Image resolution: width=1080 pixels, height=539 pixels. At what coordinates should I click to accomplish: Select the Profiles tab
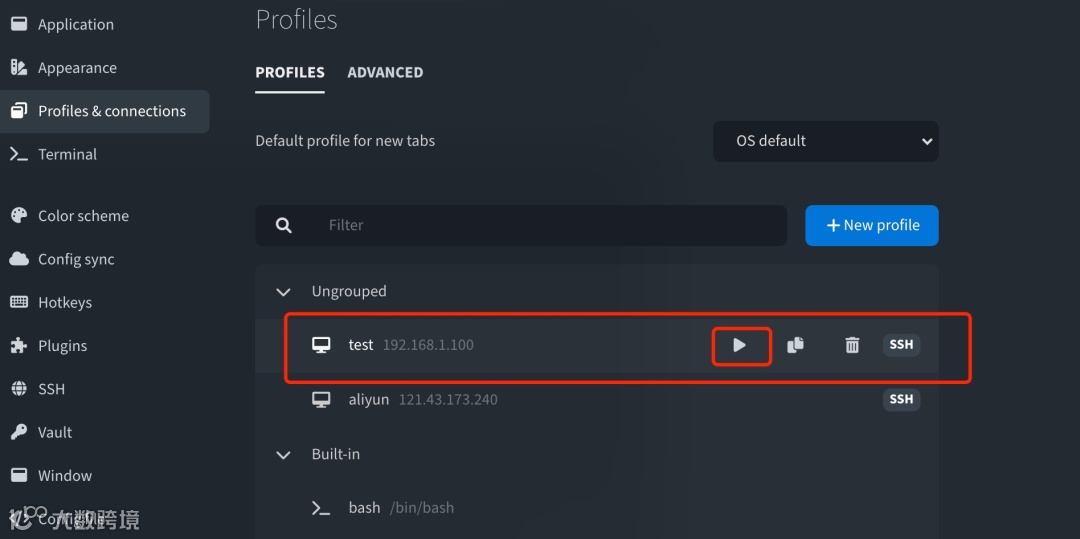pyautogui.click(x=290, y=72)
